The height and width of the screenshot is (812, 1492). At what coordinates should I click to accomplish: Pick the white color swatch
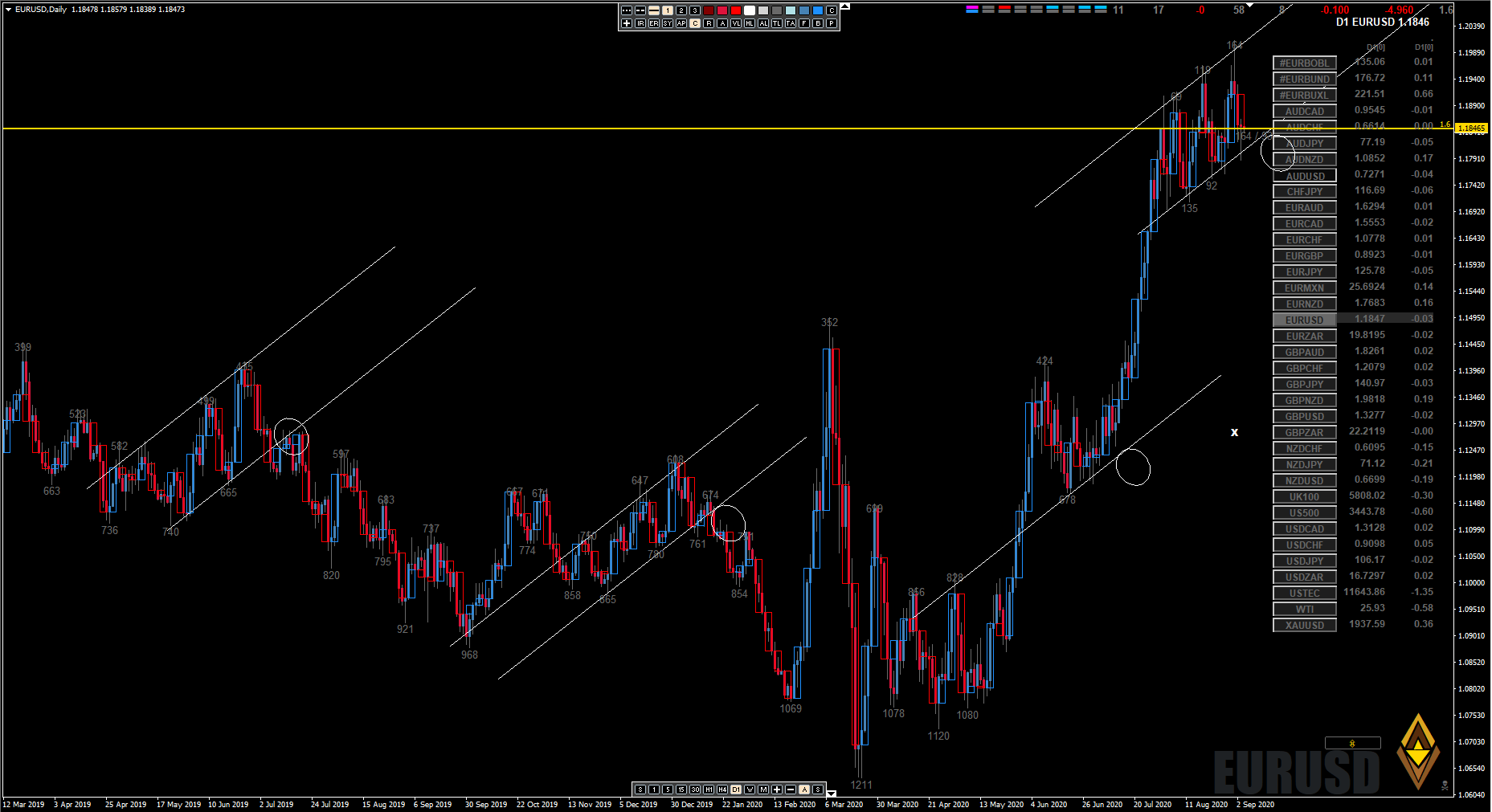coord(750,10)
